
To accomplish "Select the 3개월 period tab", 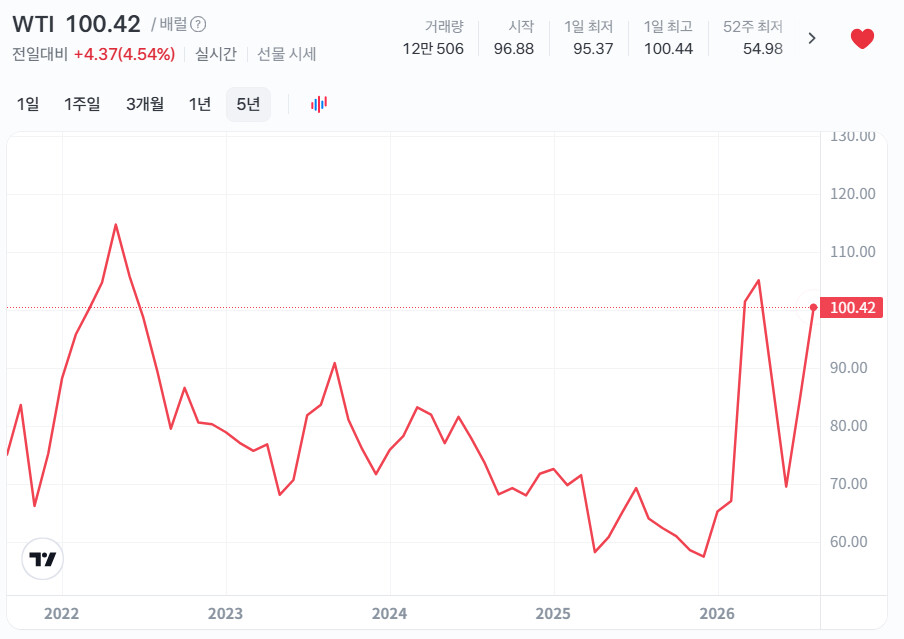I will 145,104.
